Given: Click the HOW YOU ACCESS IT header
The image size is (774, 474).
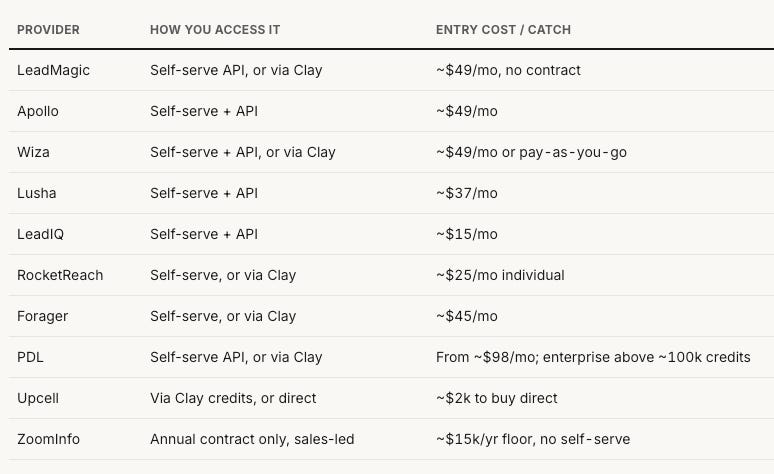Looking at the screenshot, I should [215, 30].
